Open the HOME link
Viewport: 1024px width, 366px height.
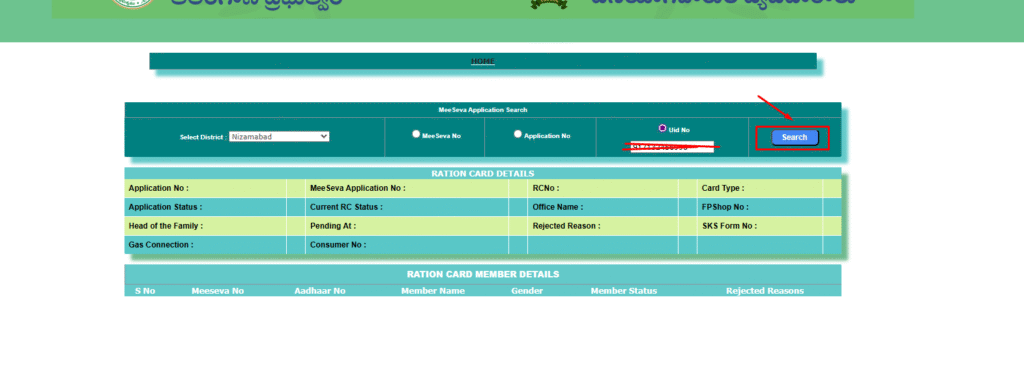click(x=483, y=61)
